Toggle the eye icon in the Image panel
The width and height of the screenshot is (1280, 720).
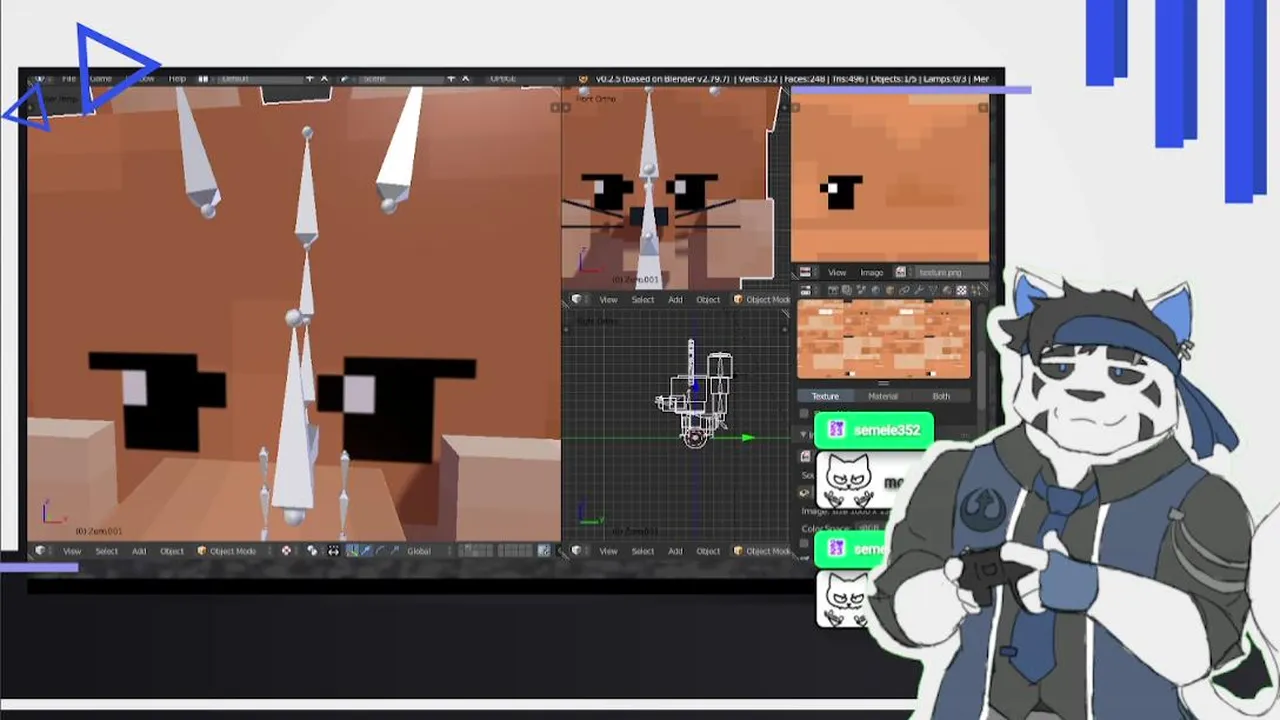click(803, 492)
